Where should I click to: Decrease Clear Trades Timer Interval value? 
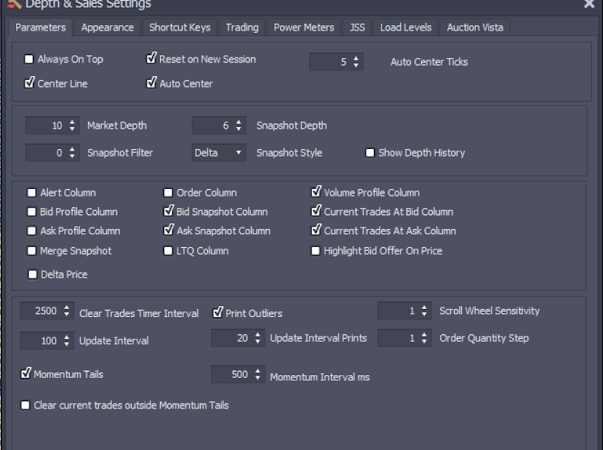pyautogui.click(x=67, y=315)
